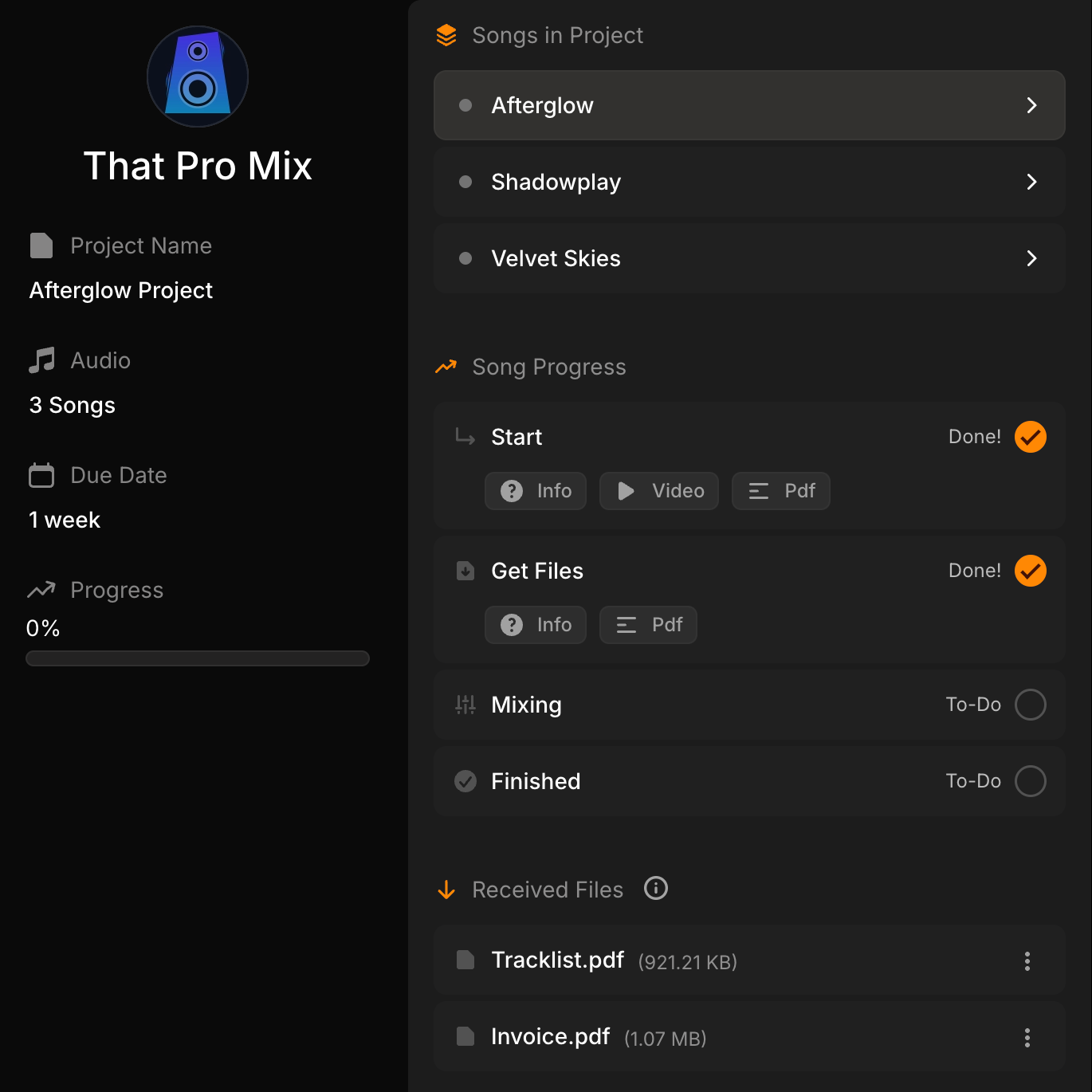1092x1092 pixels.
Task: Mark the Mixing step as done
Action: 1030,705
